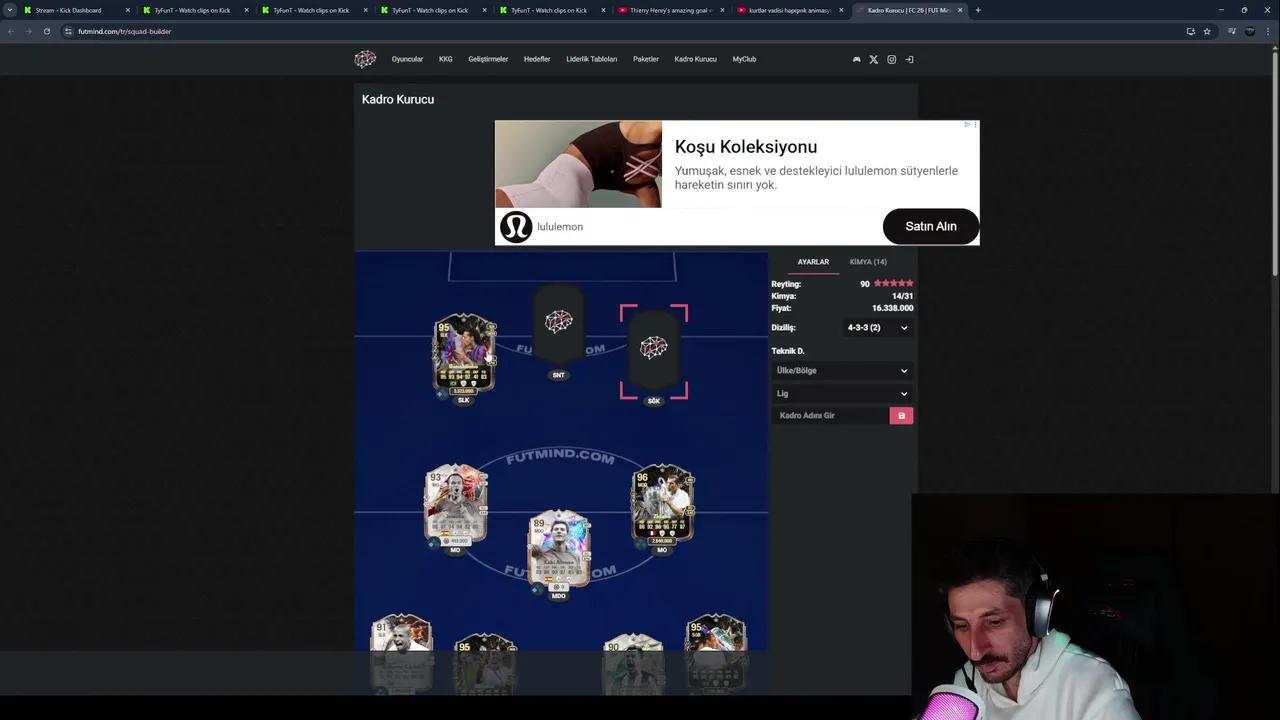Switch to the AYARLAR tab
1280x720 pixels.
coord(813,262)
